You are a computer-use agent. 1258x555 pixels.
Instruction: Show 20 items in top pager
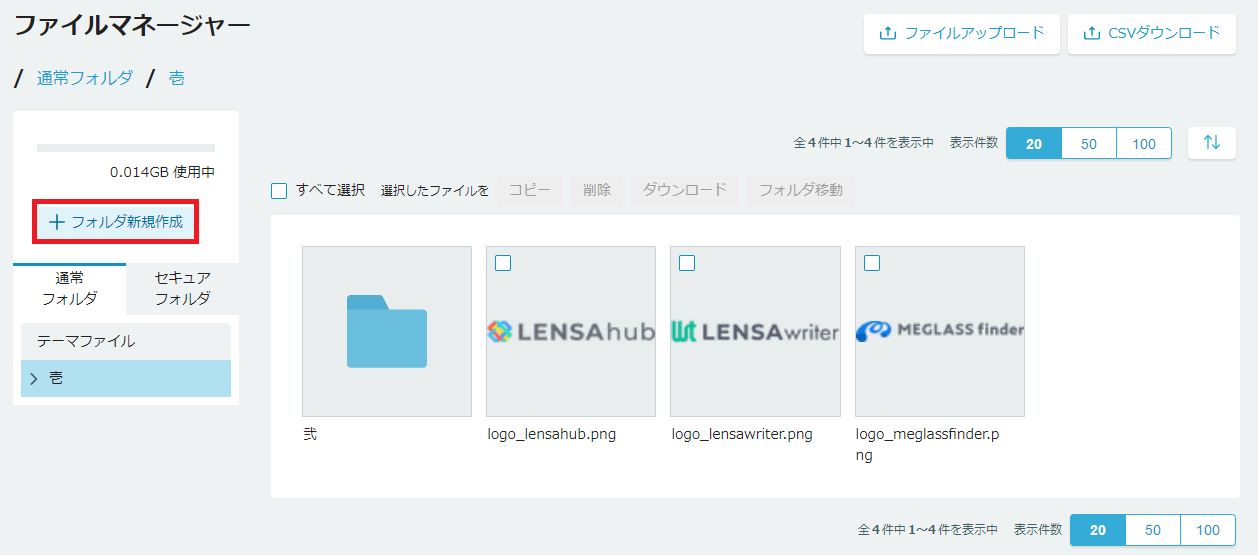pos(1034,143)
